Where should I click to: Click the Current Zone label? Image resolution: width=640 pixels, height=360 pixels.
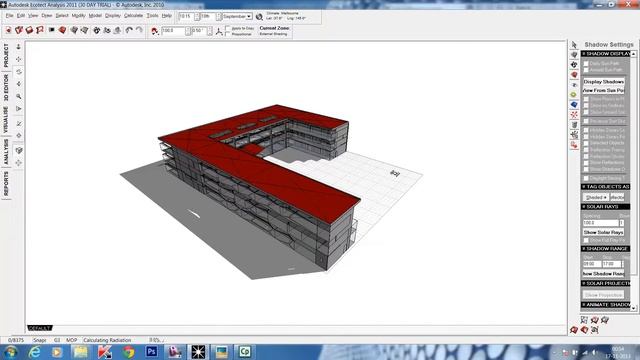[274, 28]
